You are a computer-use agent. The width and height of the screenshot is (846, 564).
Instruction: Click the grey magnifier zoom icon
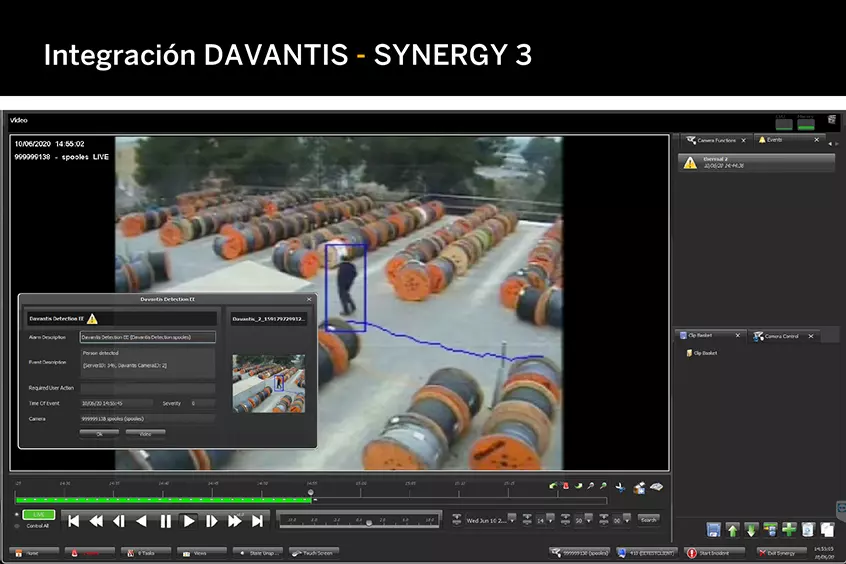coord(591,486)
